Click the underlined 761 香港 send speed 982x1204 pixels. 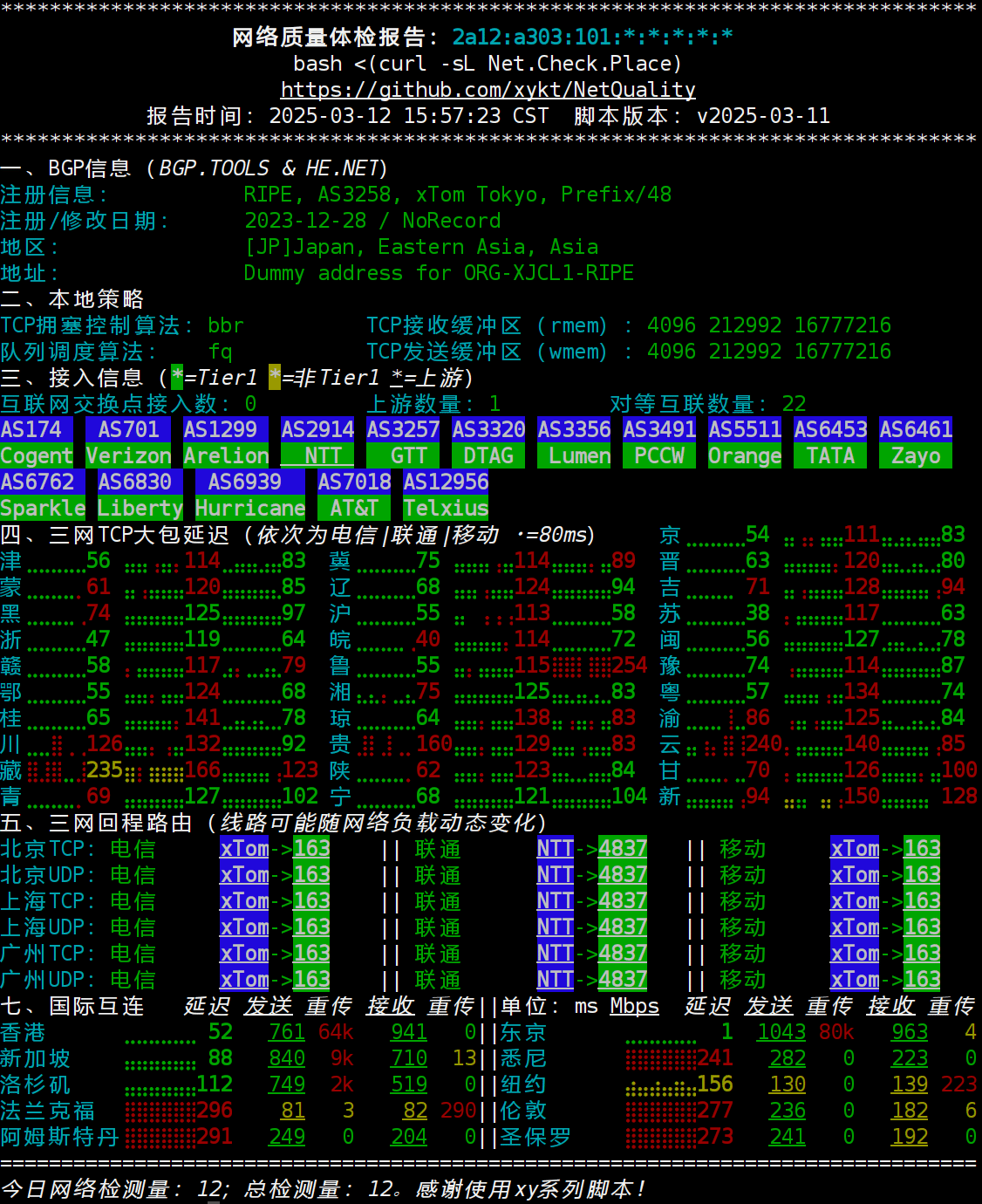click(286, 1032)
